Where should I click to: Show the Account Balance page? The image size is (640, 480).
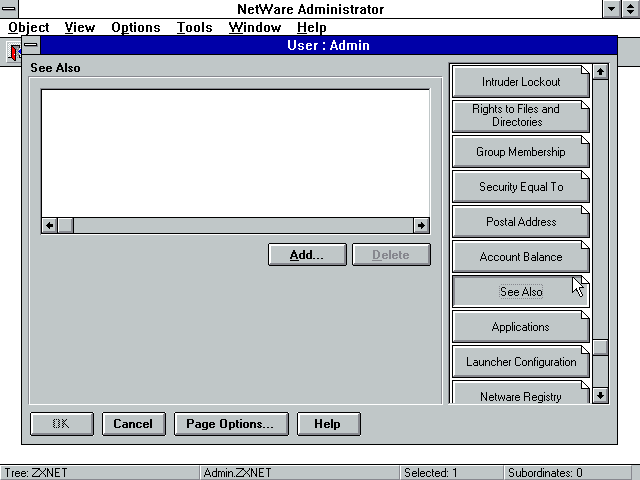tap(520, 257)
